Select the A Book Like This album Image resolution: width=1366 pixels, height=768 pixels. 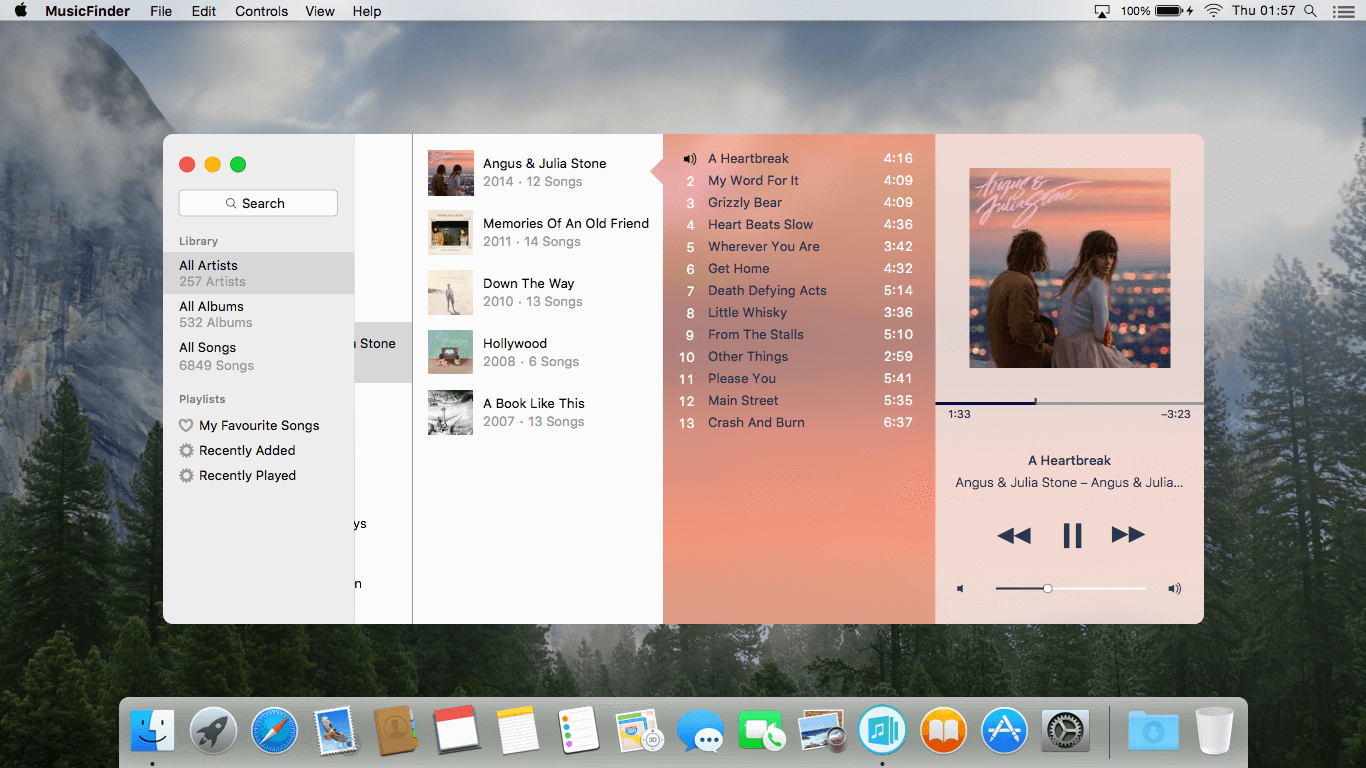[538, 412]
